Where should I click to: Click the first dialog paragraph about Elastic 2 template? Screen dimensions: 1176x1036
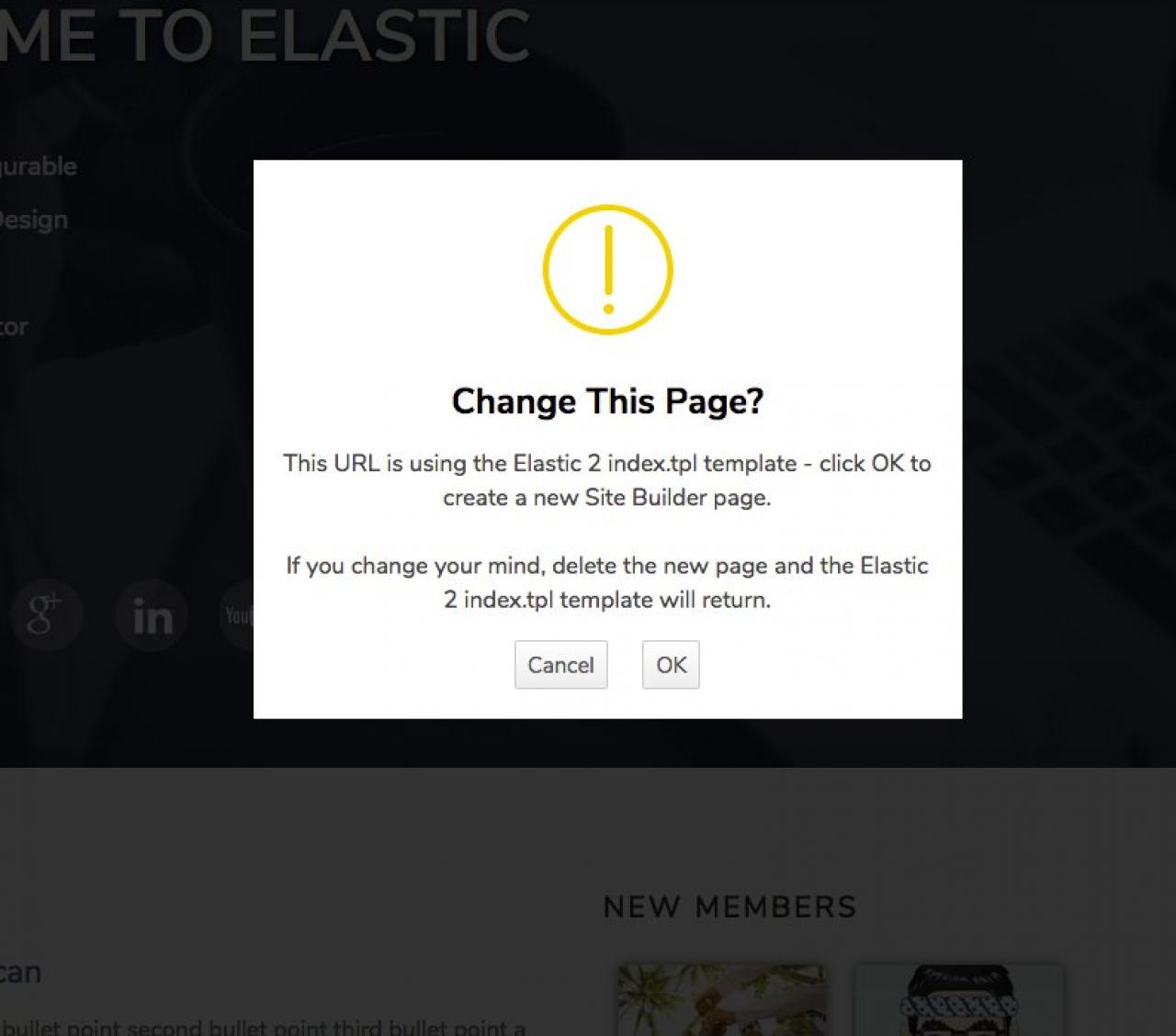point(607,480)
